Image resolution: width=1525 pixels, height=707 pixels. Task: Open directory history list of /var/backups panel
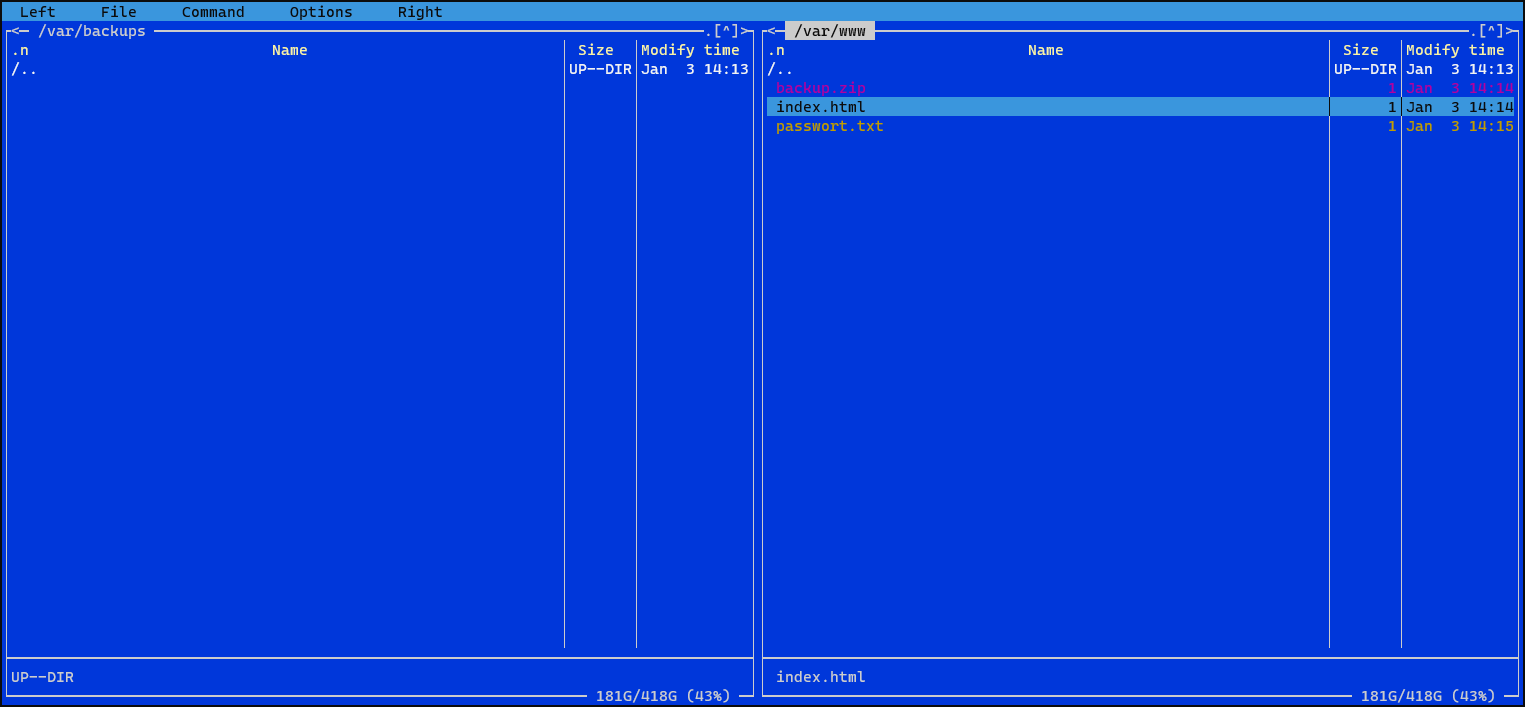(x=726, y=31)
